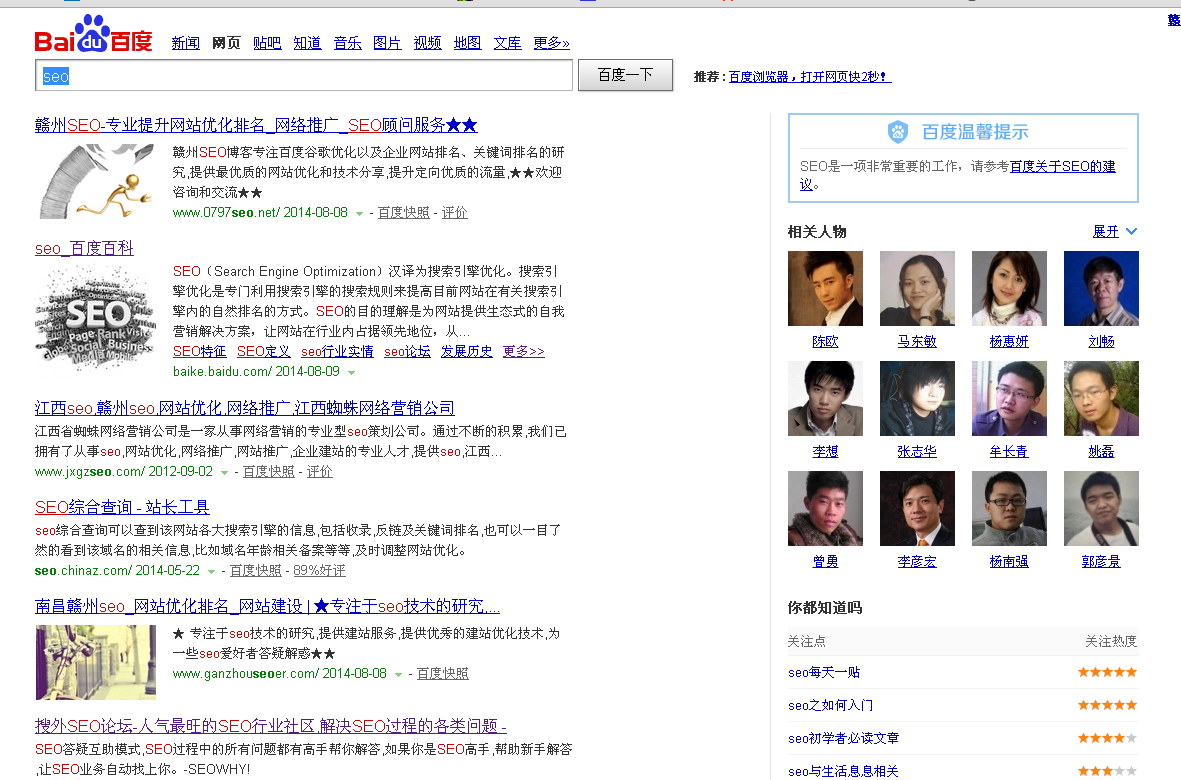Focus the search box containing seo
Screen dimensions: 1181x780
coord(304,75)
